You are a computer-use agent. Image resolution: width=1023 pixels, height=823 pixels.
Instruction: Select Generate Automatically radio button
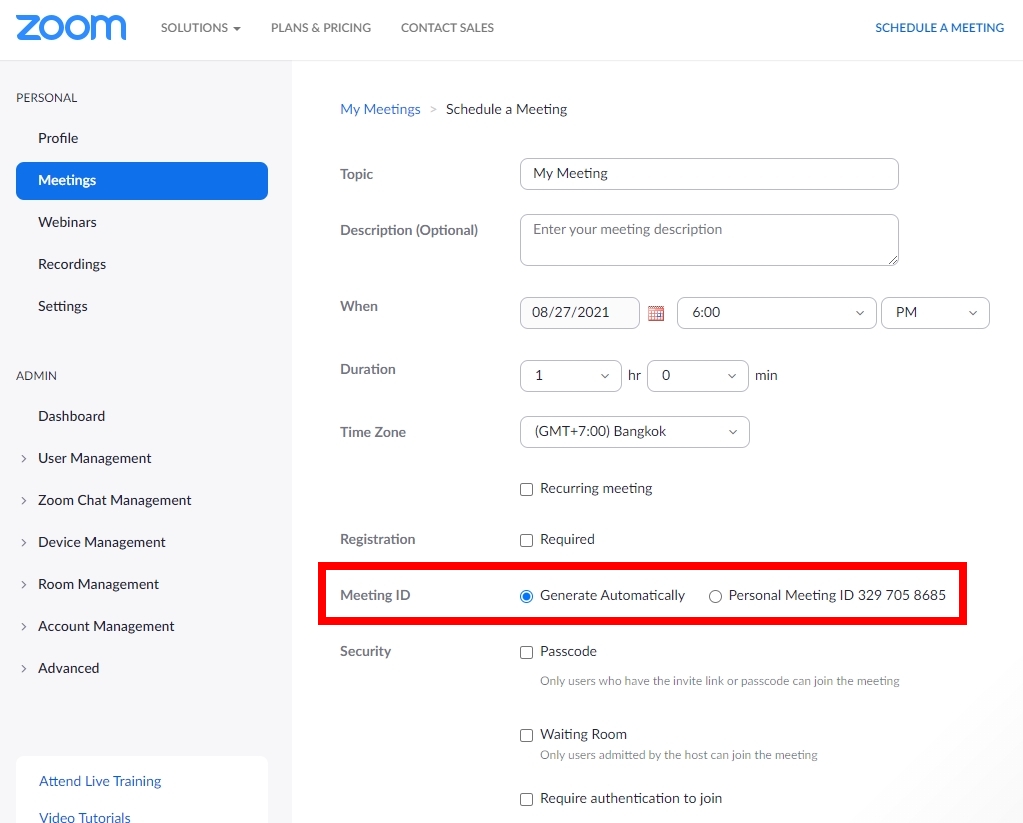pyautogui.click(x=526, y=596)
